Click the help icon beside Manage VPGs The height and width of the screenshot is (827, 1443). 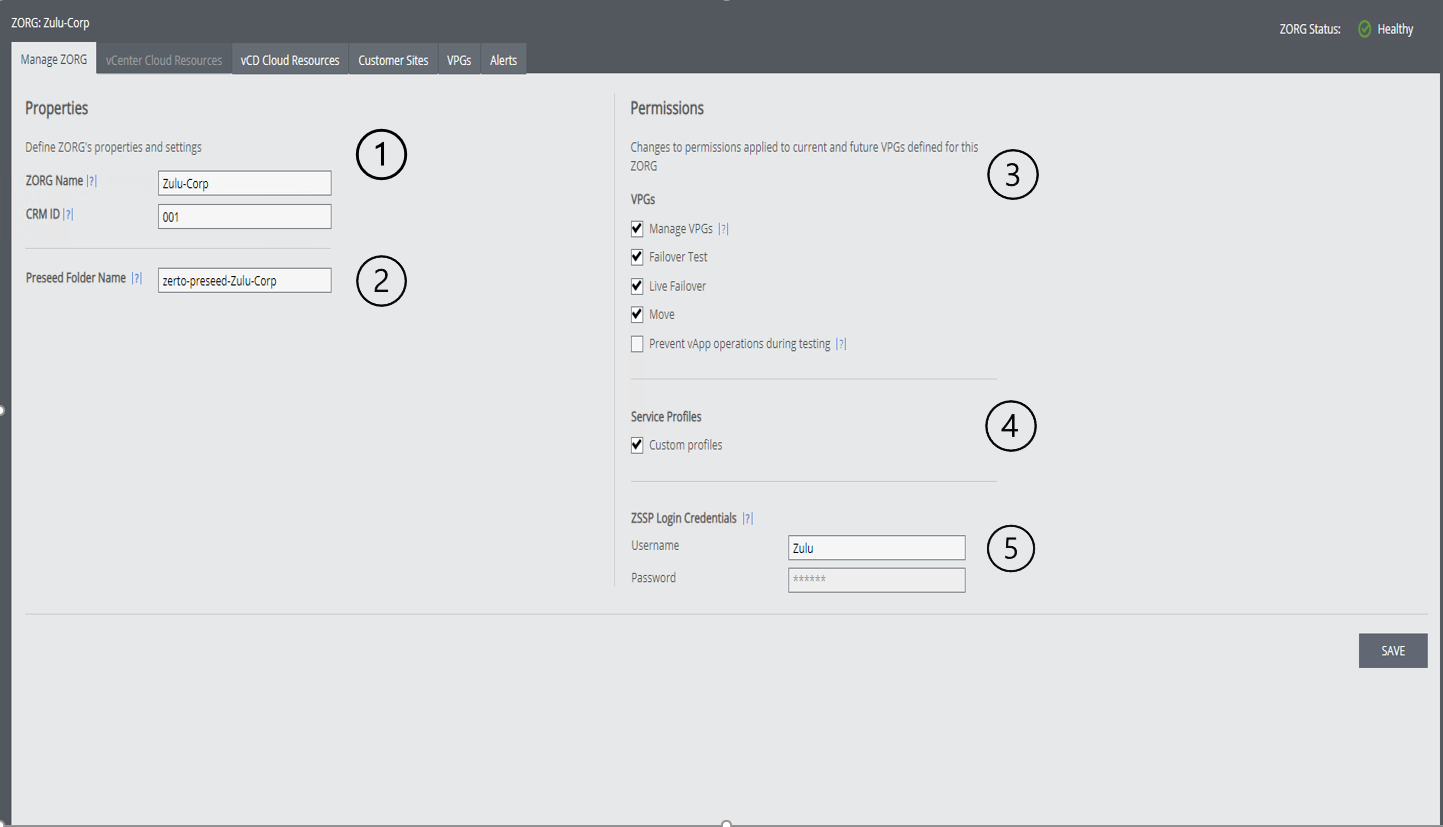723,229
